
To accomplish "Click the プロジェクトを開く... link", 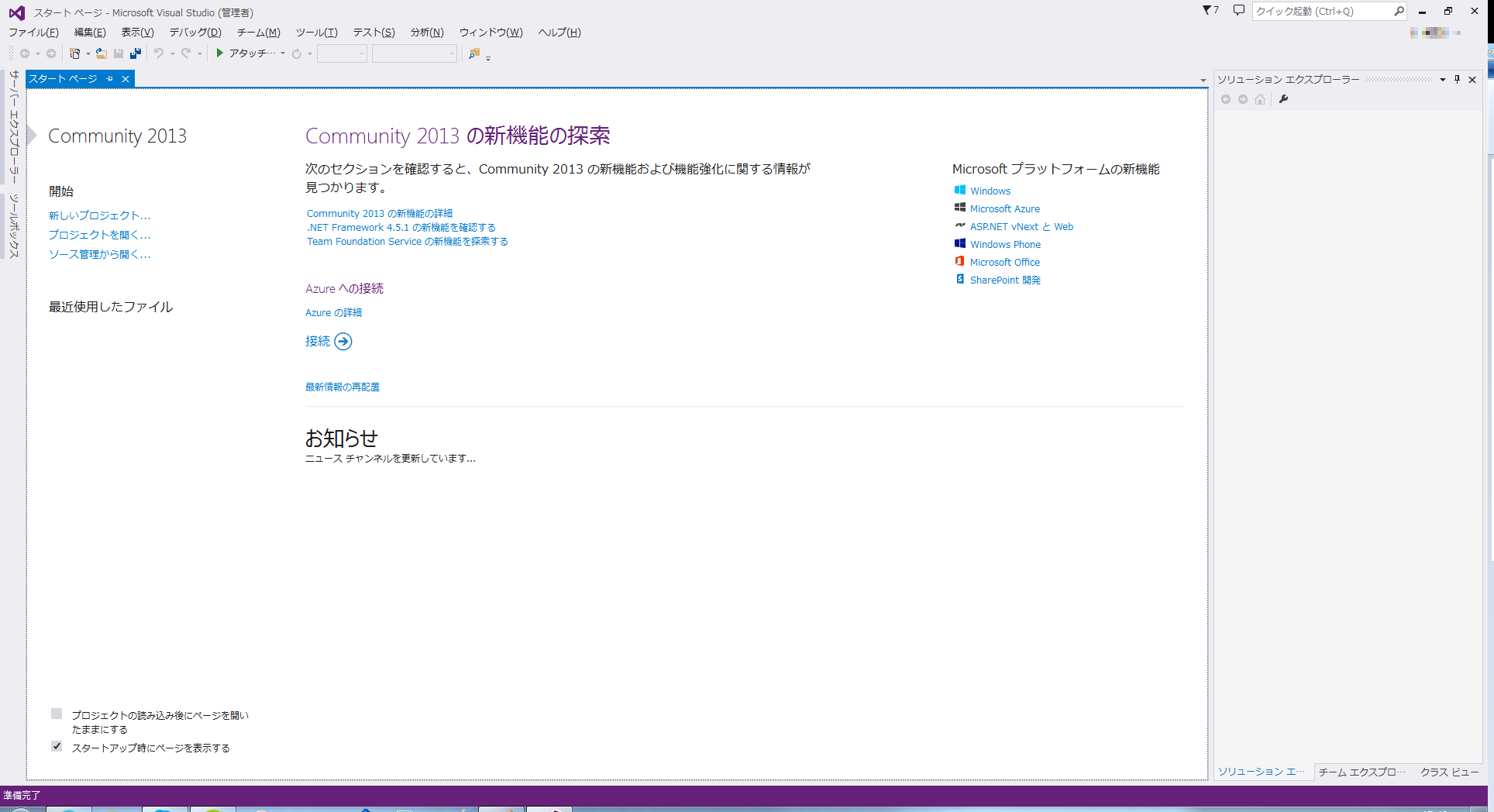I will 100,235.
